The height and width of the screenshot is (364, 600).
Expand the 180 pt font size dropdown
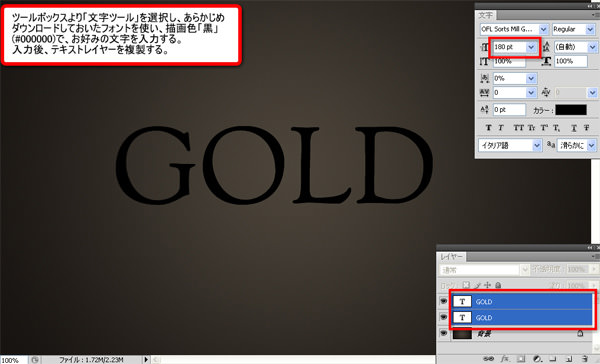[531, 47]
